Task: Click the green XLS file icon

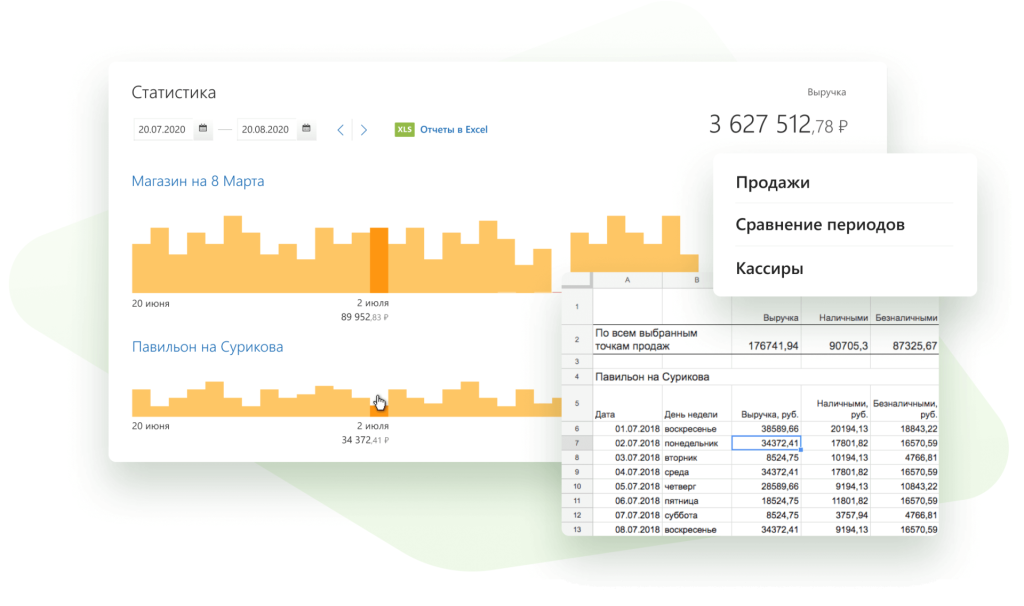Action: (404, 129)
